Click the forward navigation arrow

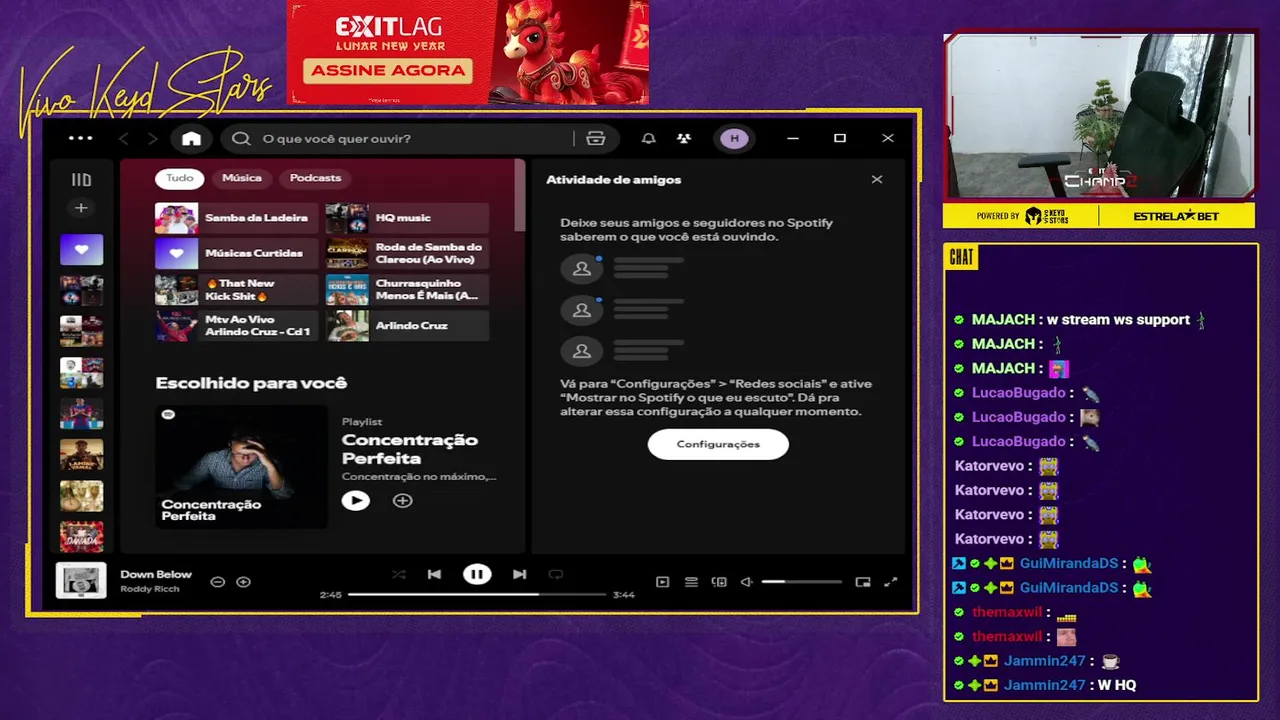pyautogui.click(x=152, y=139)
